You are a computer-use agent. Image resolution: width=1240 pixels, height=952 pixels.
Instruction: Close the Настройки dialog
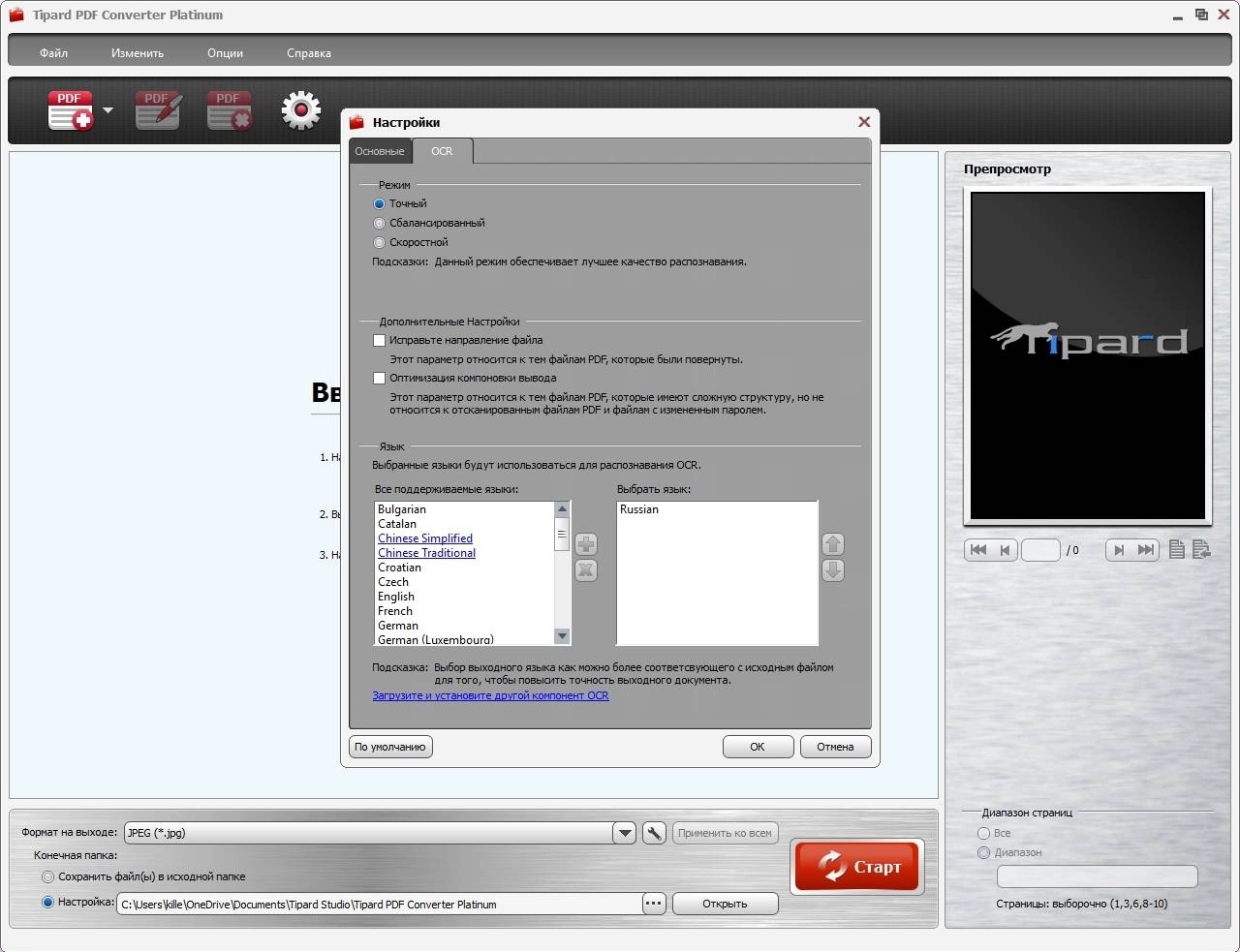point(864,122)
